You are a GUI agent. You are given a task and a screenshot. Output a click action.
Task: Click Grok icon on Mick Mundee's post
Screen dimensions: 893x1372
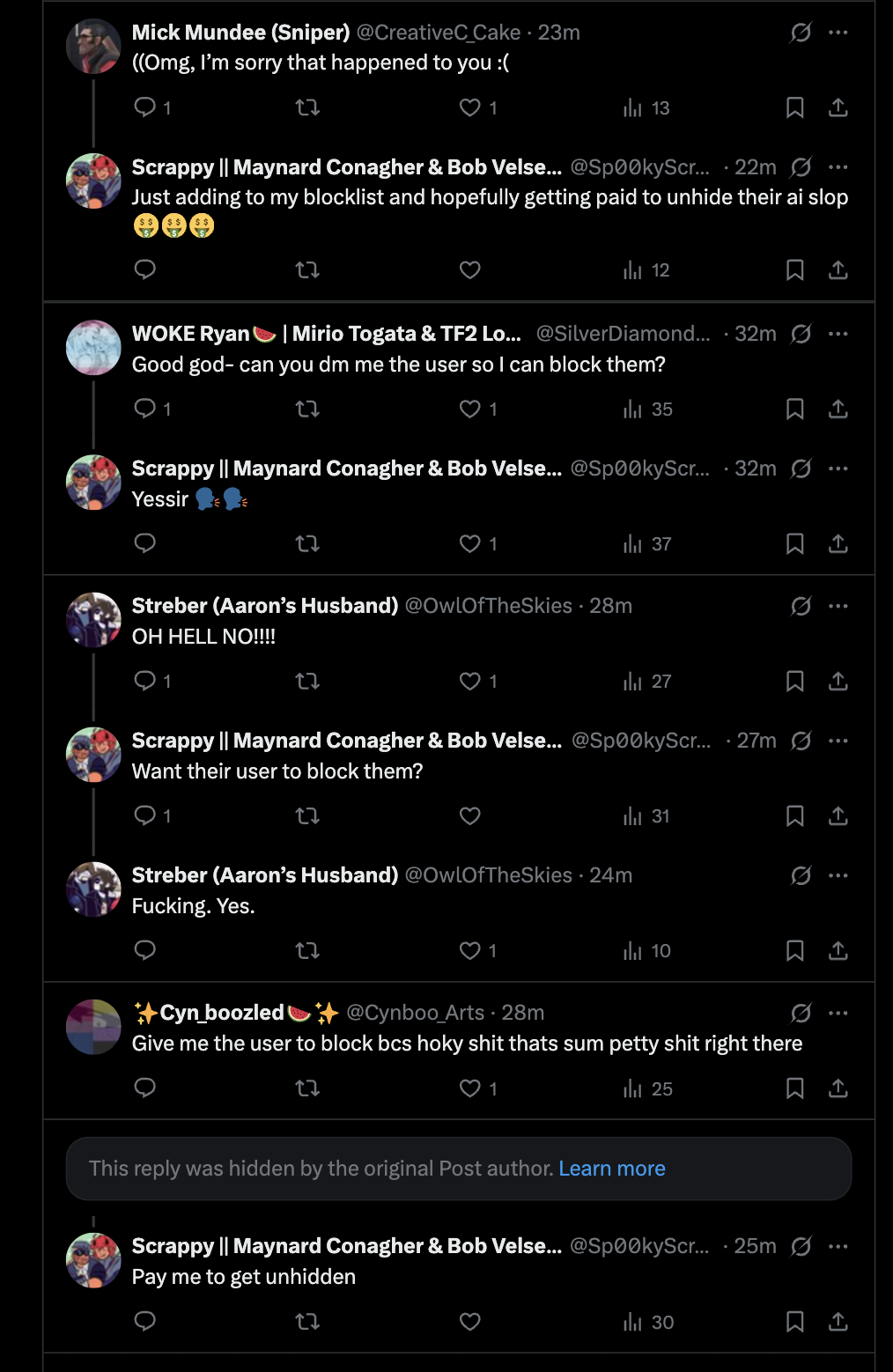point(801,33)
